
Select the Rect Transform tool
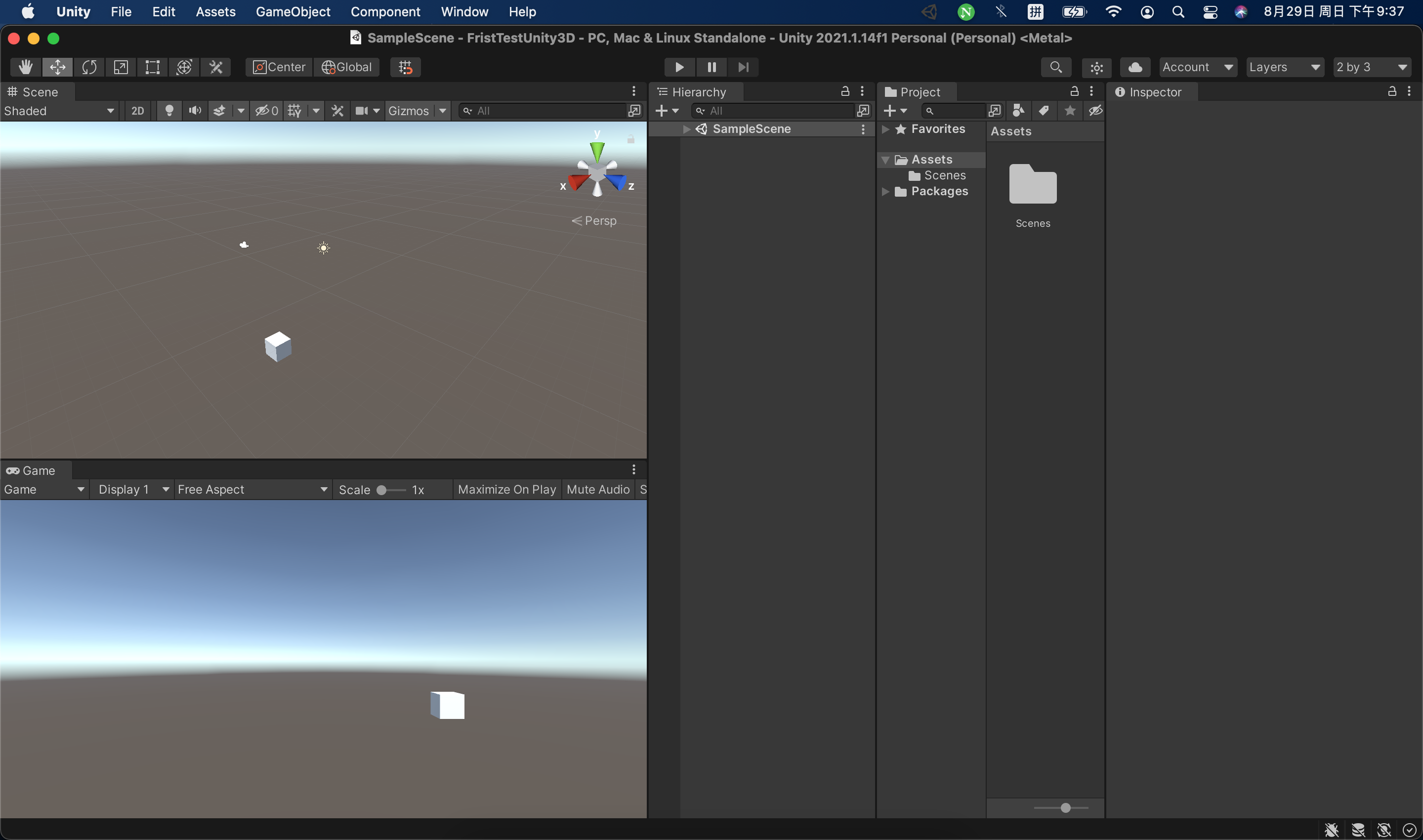(152, 67)
